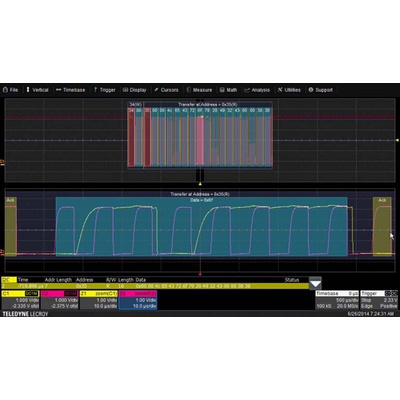Click 'Transfer at Address = 0x35(R)' label in zoom grid
This screenshot has width=400, height=400.
click(200, 194)
